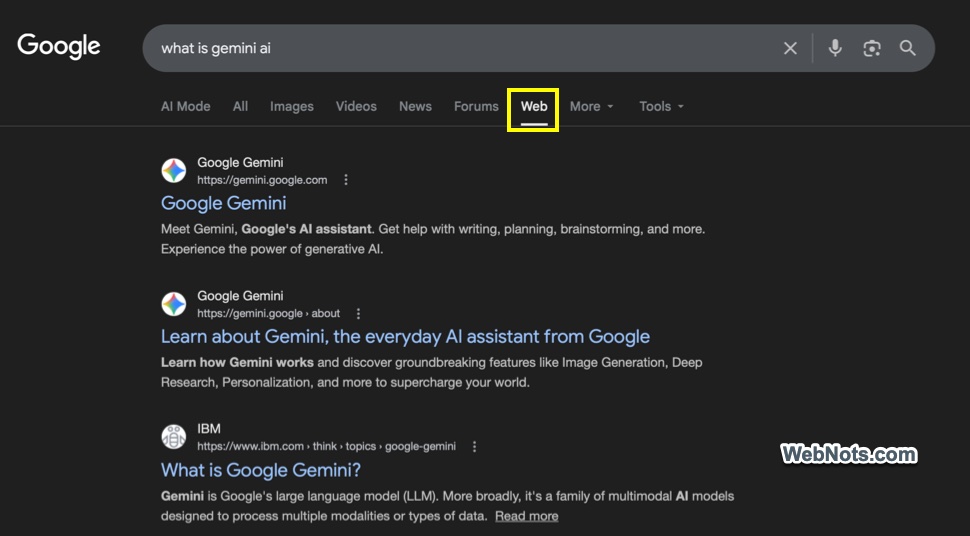The image size is (970, 536).
Task: Expand the More dropdown
Action: [x=591, y=106]
